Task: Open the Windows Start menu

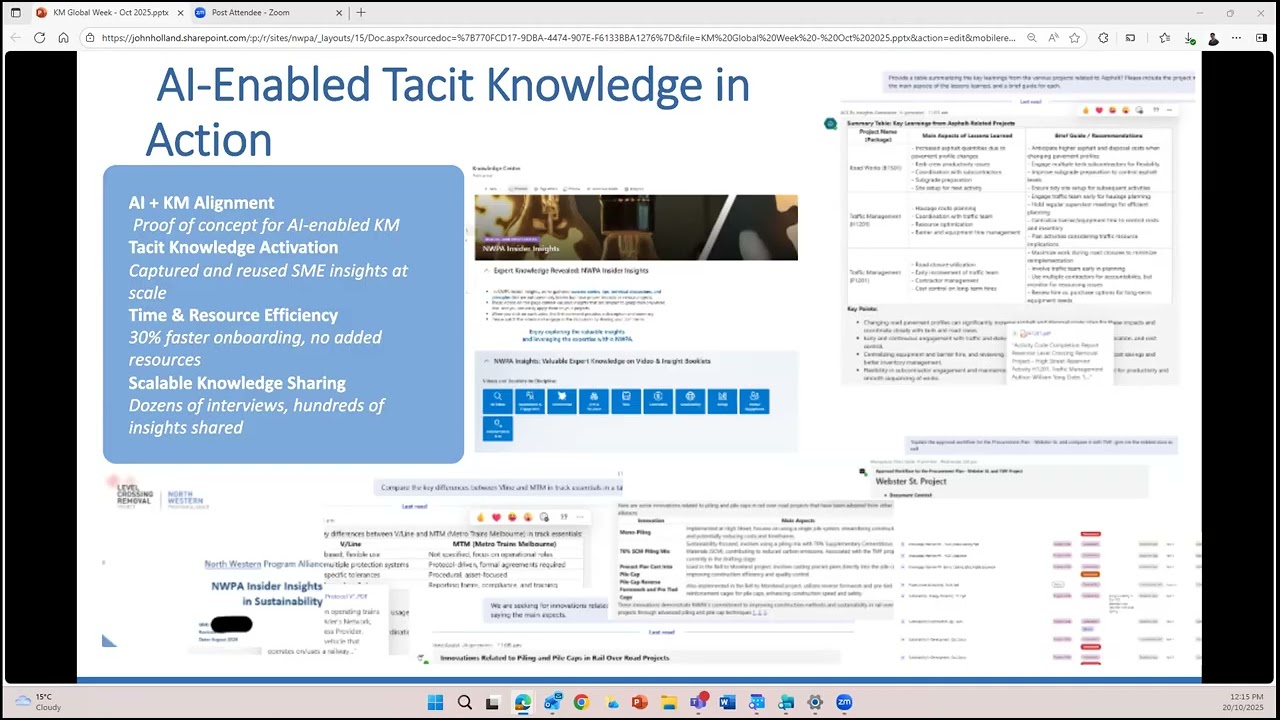Action: 435,702
